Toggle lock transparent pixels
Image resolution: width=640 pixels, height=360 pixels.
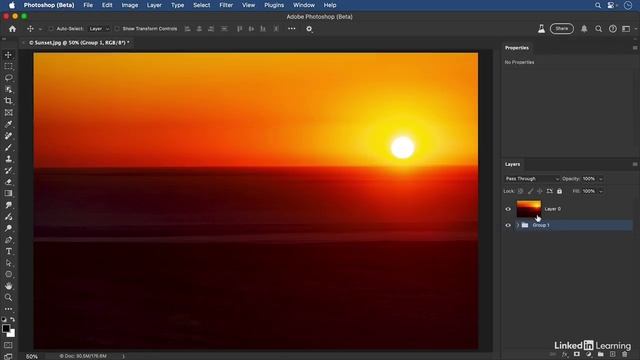520,191
